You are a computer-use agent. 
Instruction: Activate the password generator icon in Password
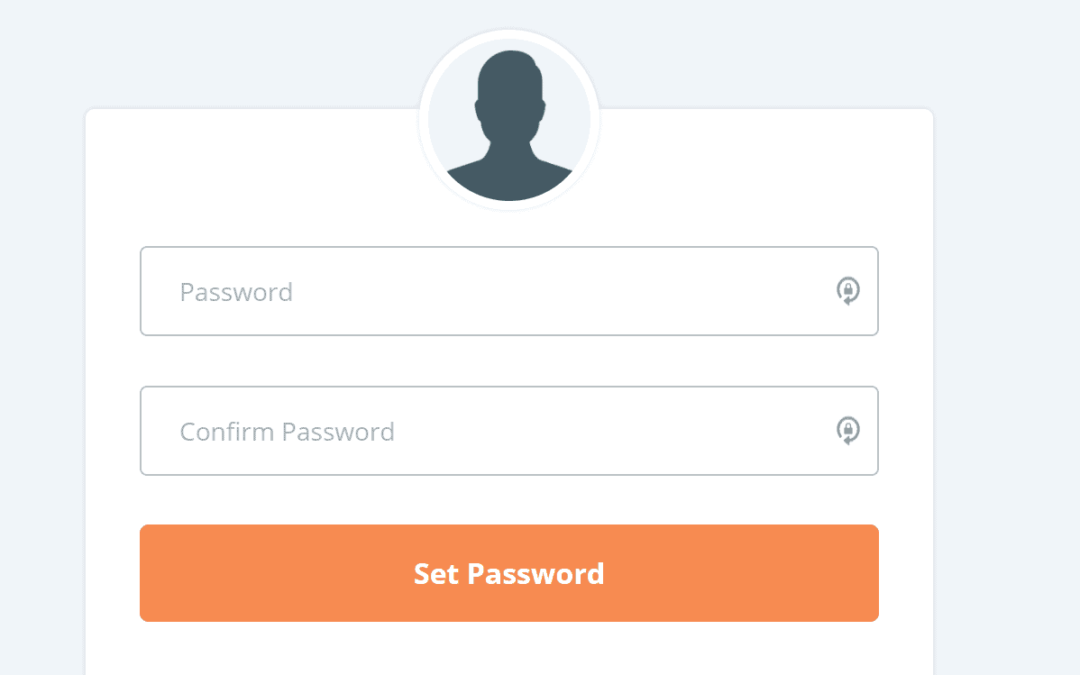(848, 291)
